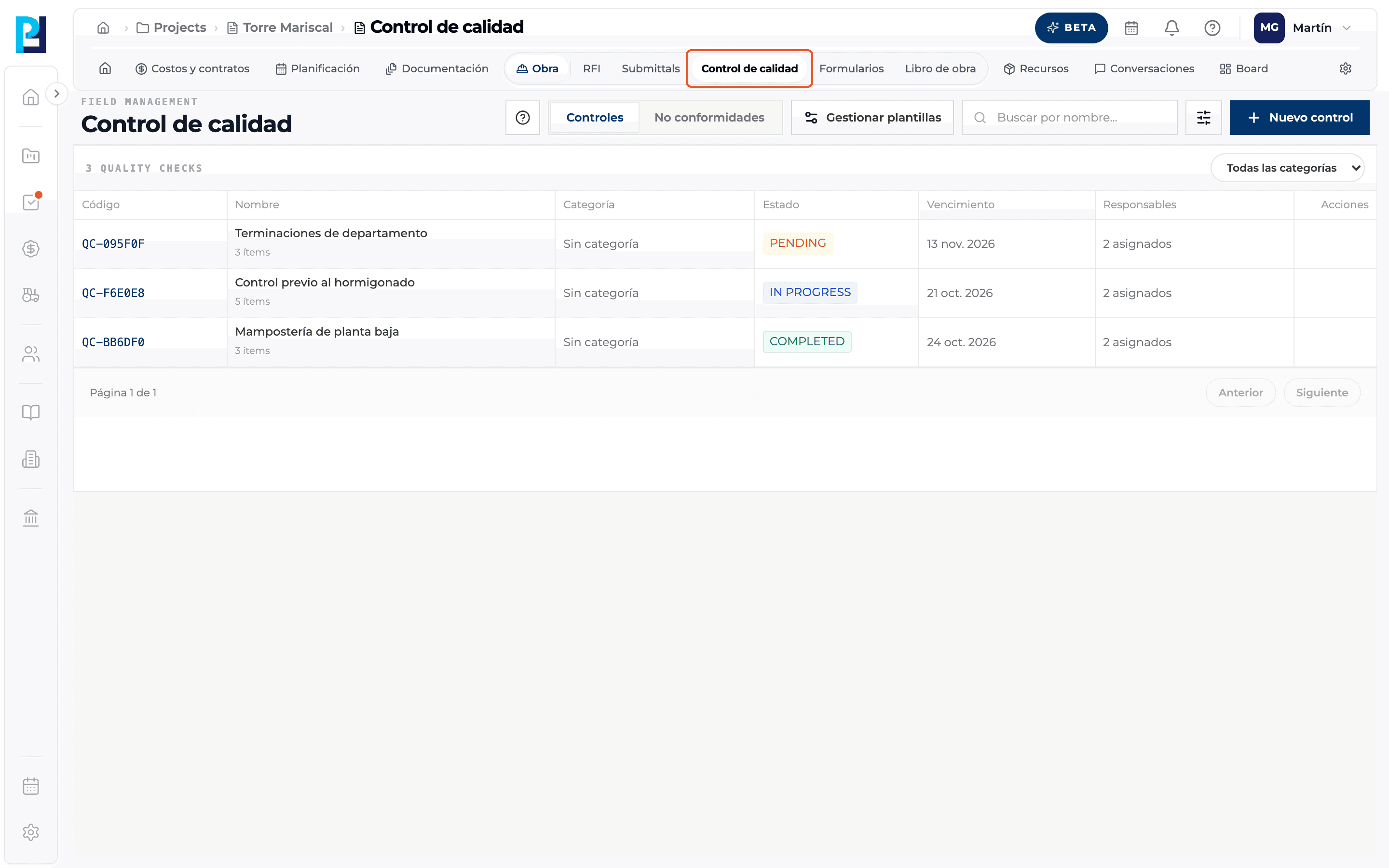This screenshot has width=1389, height=868.
Task: Open the sidebar tasks icon with red dot
Action: (30, 202)
